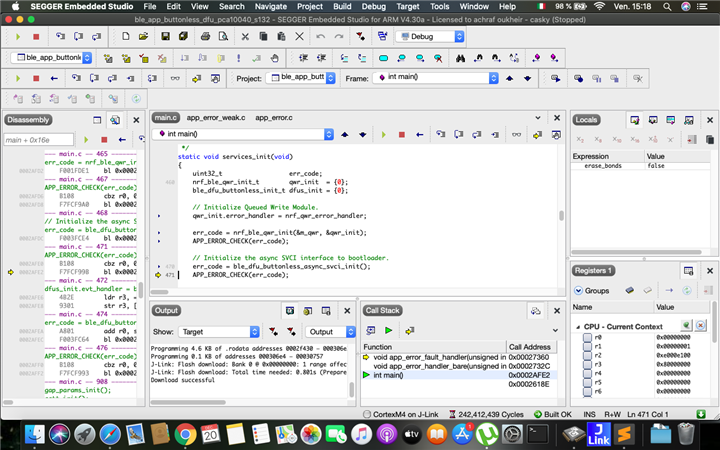Move down one frame with the down arrow

[527, 79]
